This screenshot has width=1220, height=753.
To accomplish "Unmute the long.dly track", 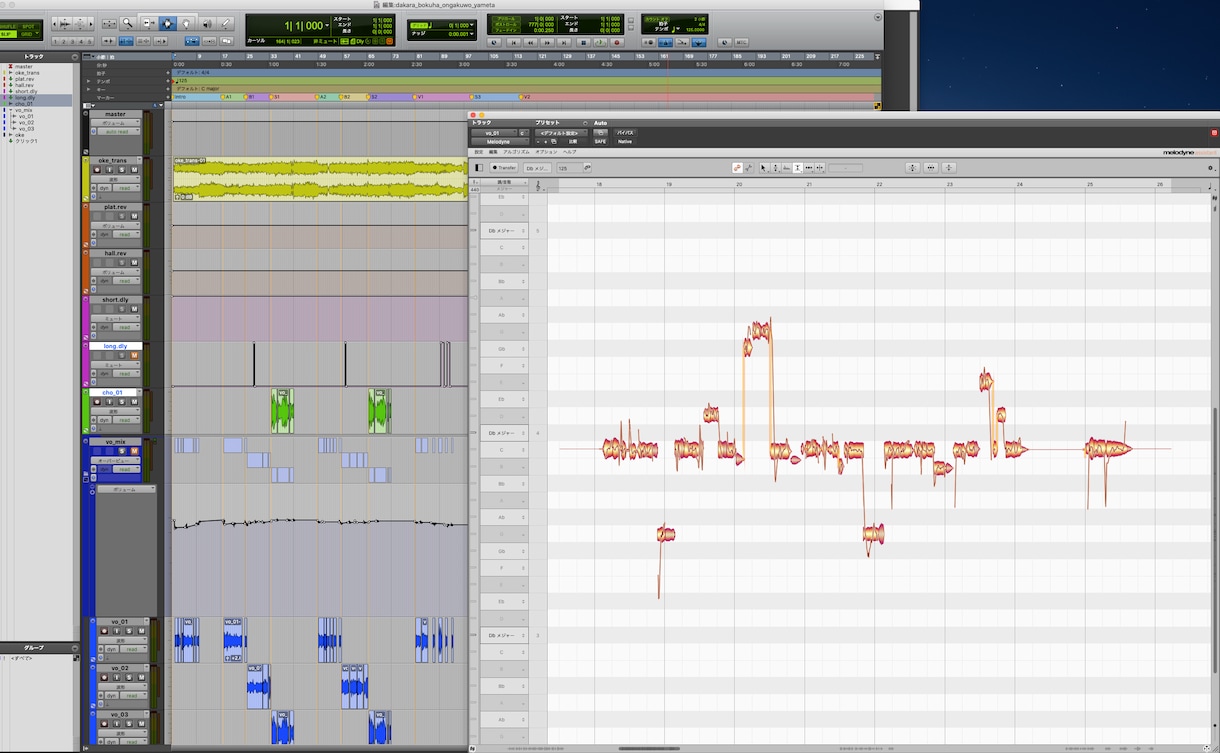I will 134,355.
